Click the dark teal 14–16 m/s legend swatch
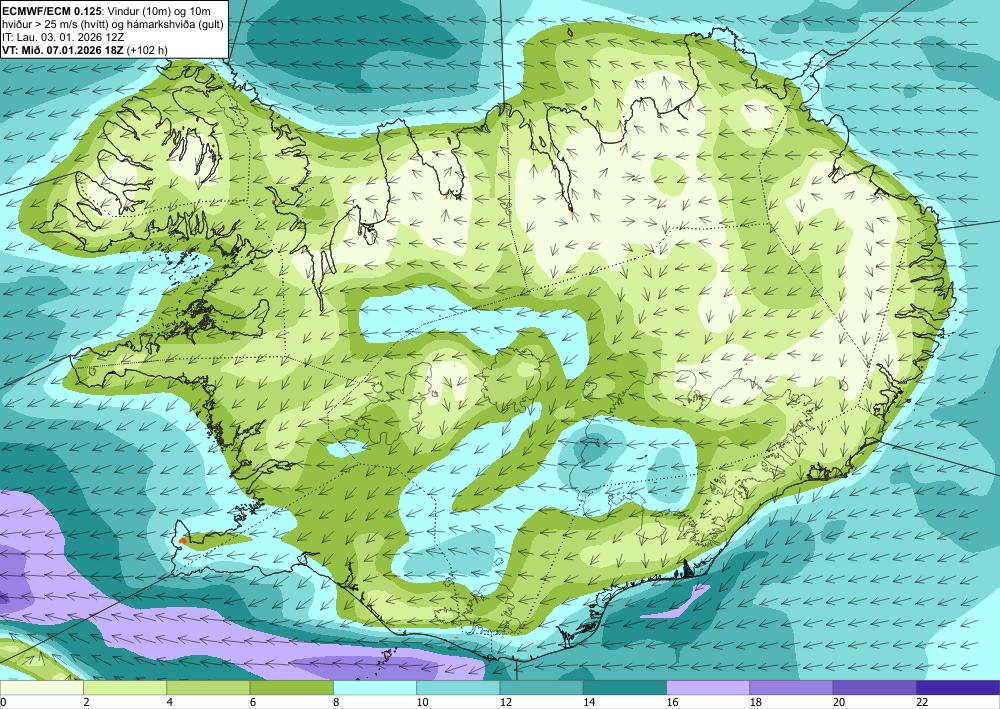The width and height of the screenshot is (1000, 709). point(625,687)
